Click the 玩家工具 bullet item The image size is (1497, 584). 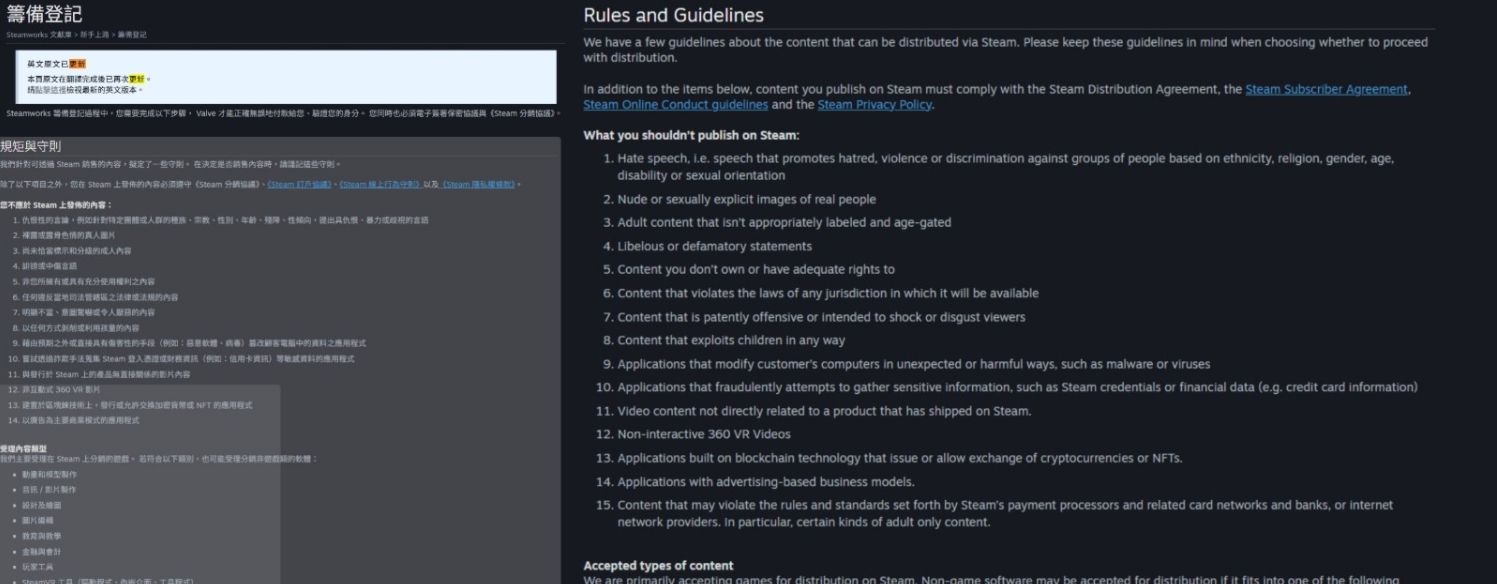pos(38,567)
